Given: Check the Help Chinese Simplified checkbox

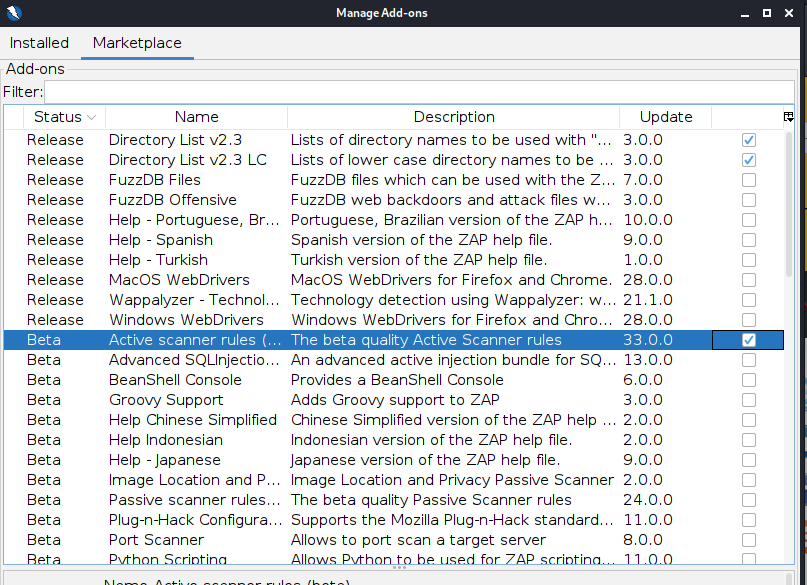Looking at the screenshot, I should [749, 420].
